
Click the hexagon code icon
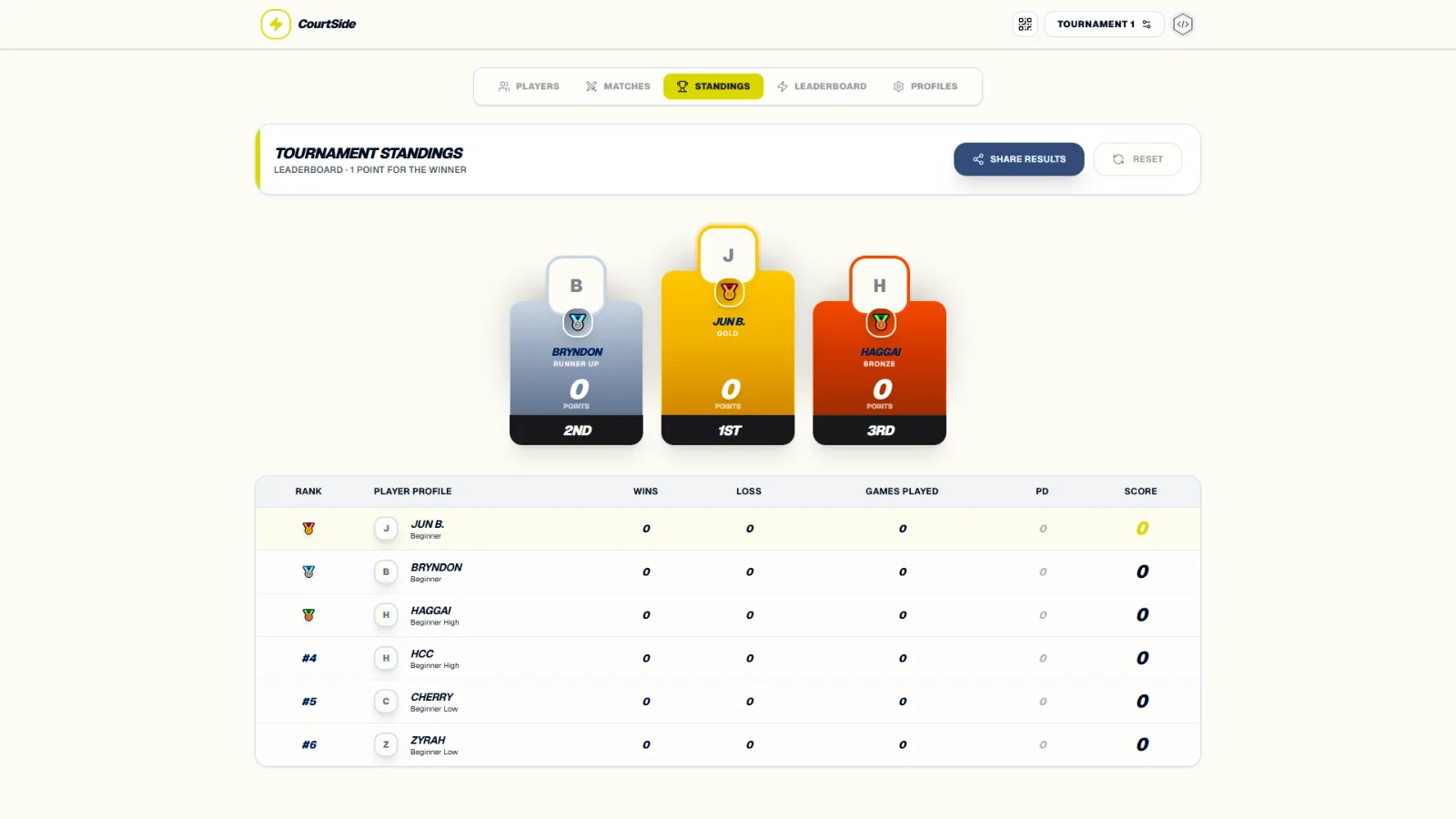[x=1183, y=25]
